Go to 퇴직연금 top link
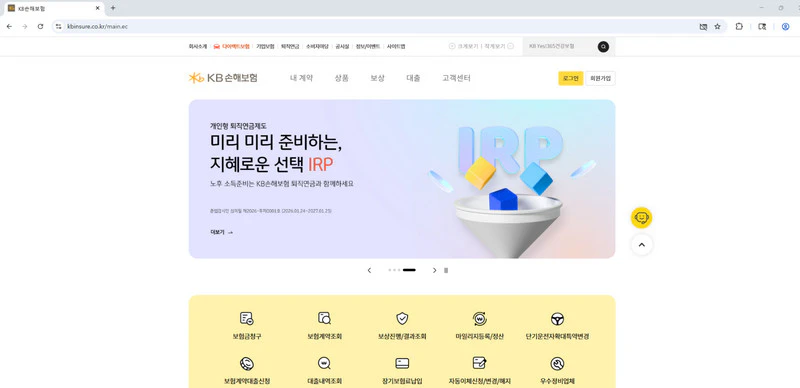The image size is (800, 388). pos(290,46)
